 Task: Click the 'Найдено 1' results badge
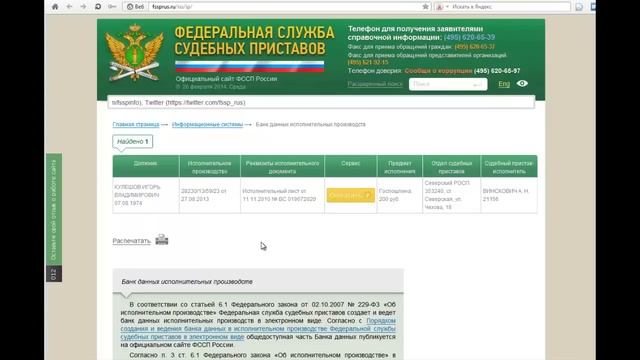(133, 142)
